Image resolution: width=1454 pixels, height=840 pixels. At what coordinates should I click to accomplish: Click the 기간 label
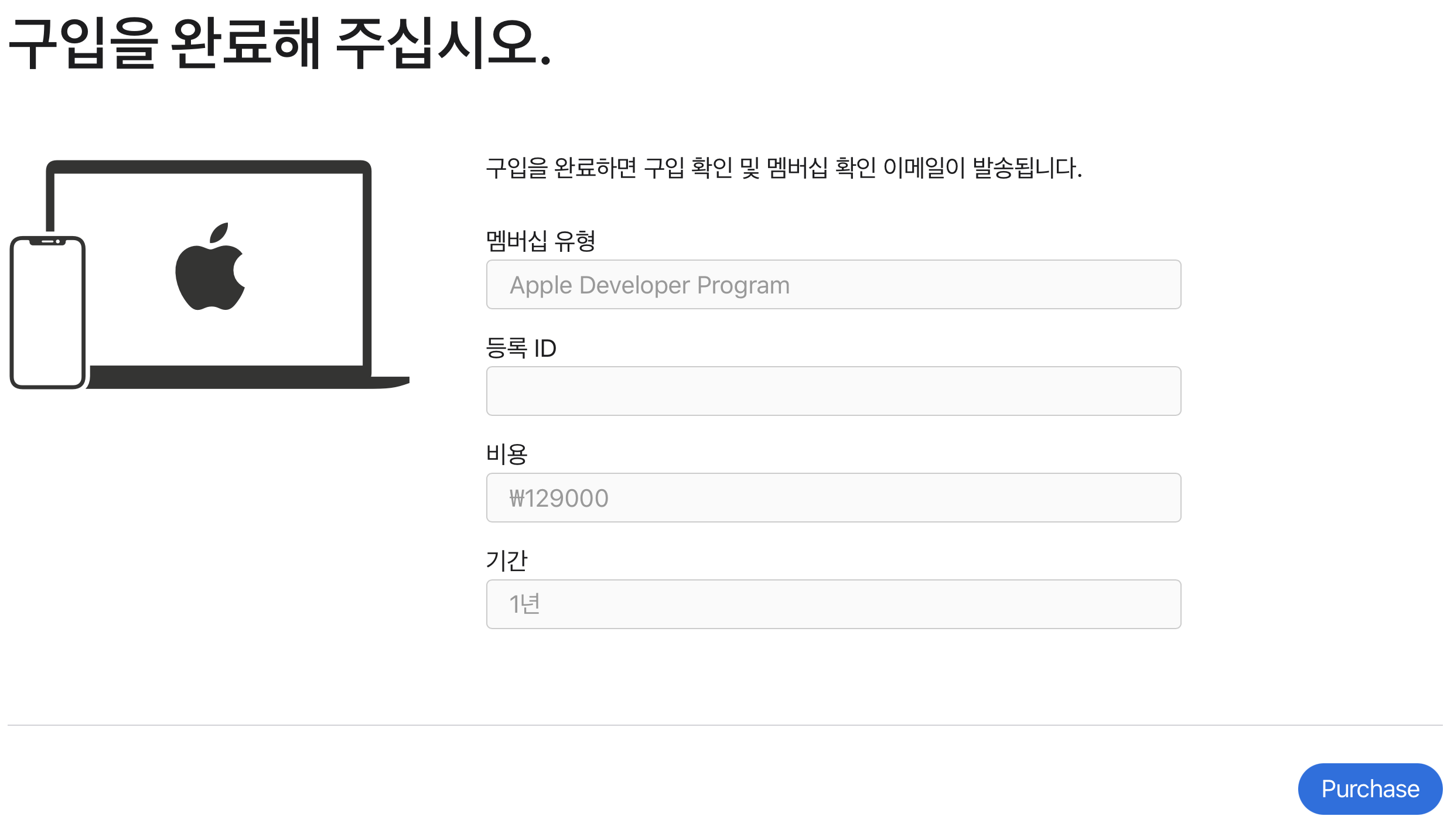tap(507, 561)
